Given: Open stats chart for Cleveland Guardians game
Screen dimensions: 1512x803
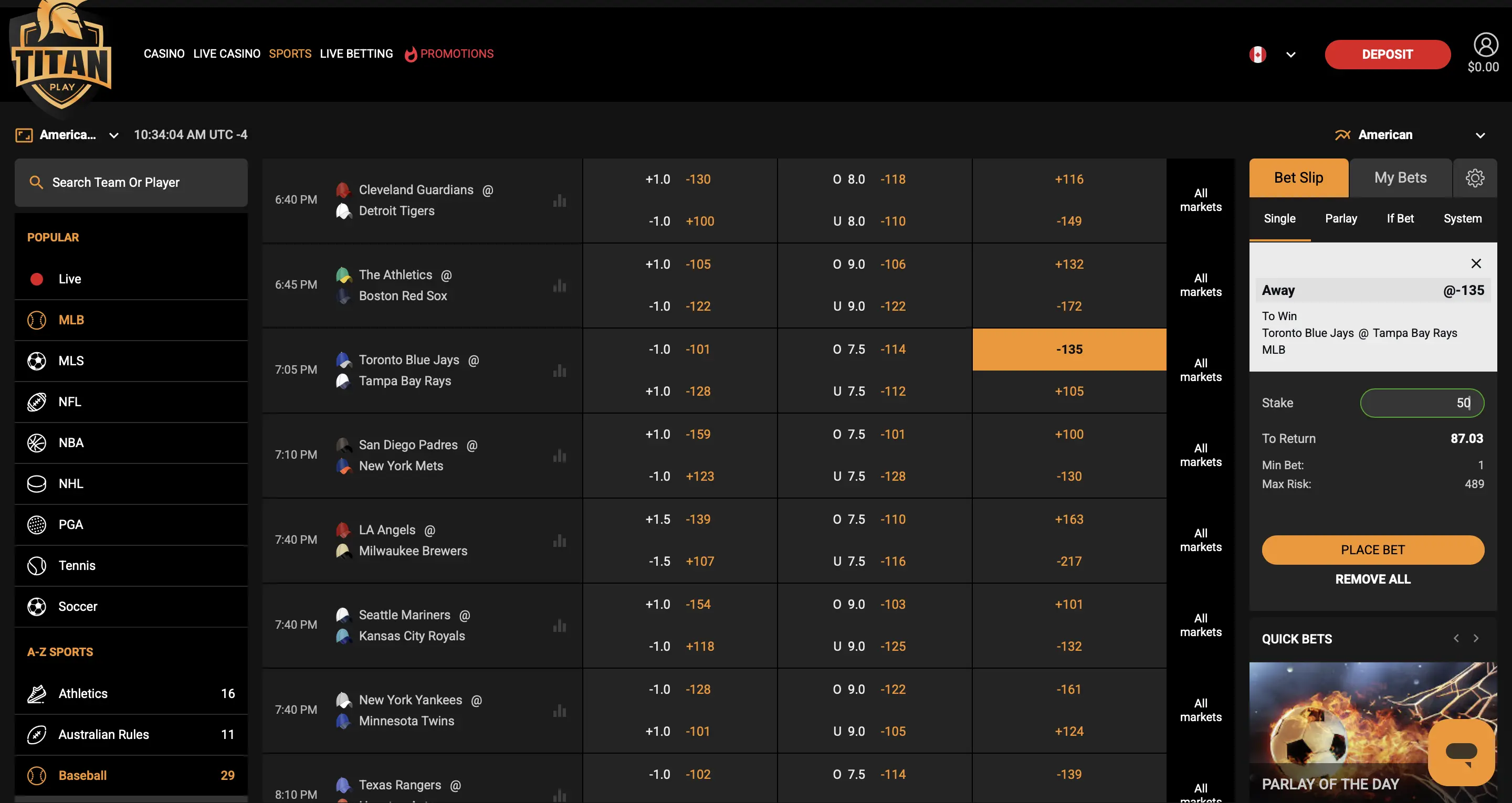Looking at the screenshot, I should click(x=559, y=200).
